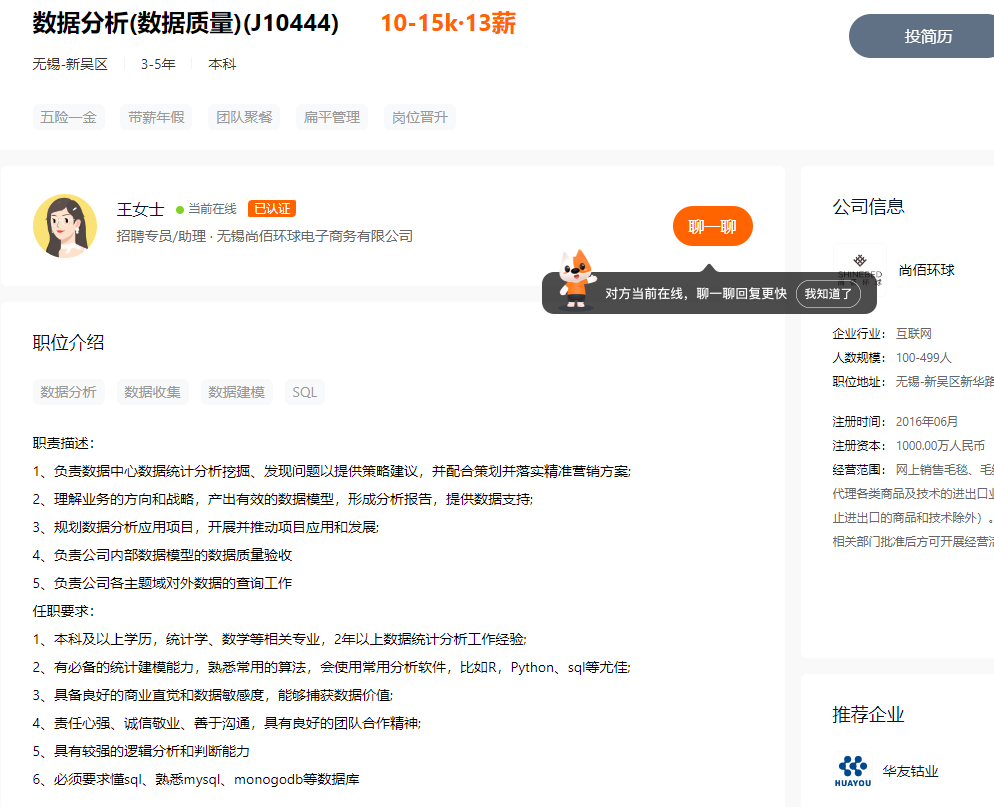Click the 岗位晋升 benefit tag
Viewport: 994px width, 807px height.
[x=420, y=117]
